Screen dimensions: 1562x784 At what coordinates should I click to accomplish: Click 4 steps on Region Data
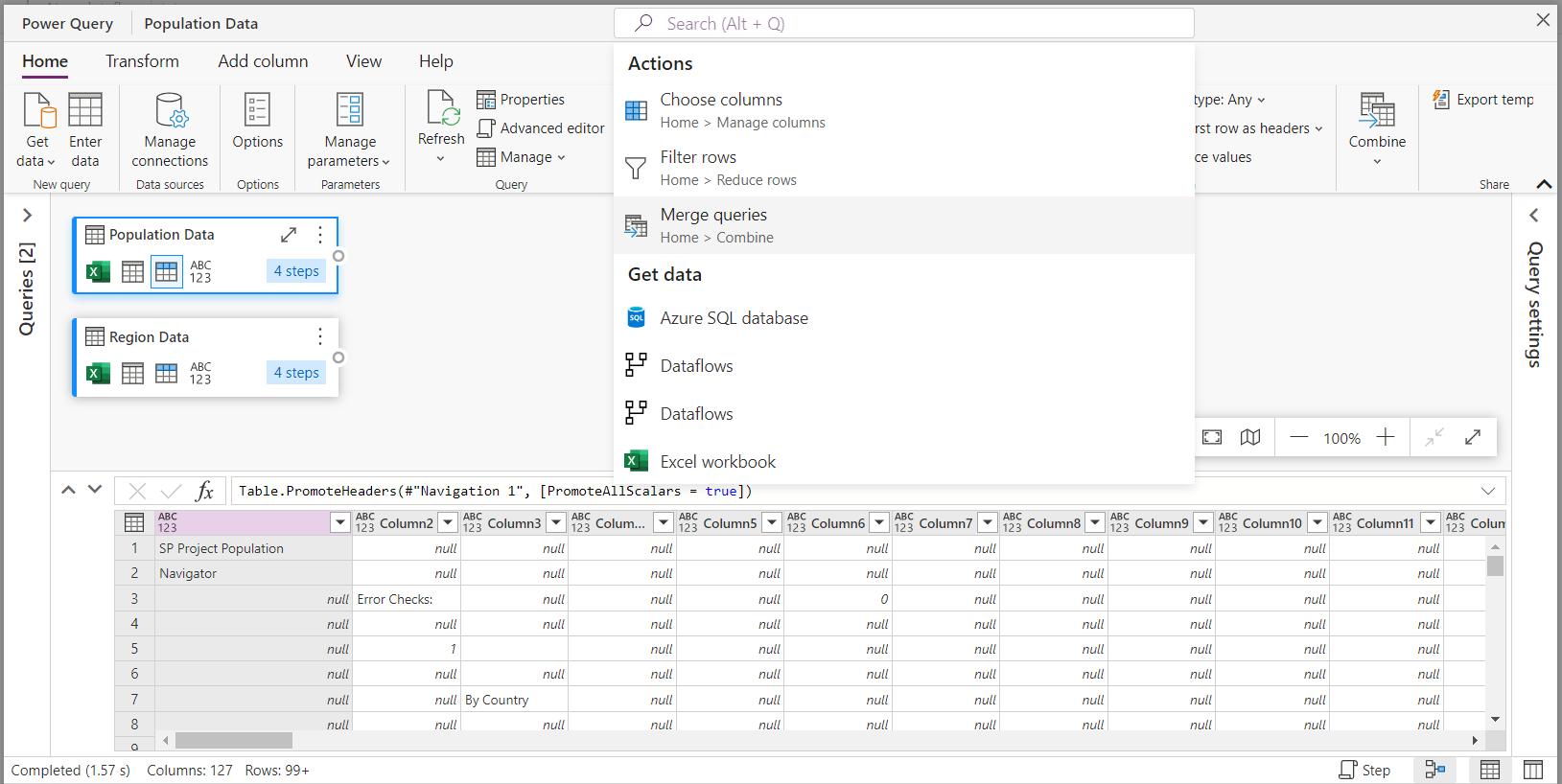[296, 373]
